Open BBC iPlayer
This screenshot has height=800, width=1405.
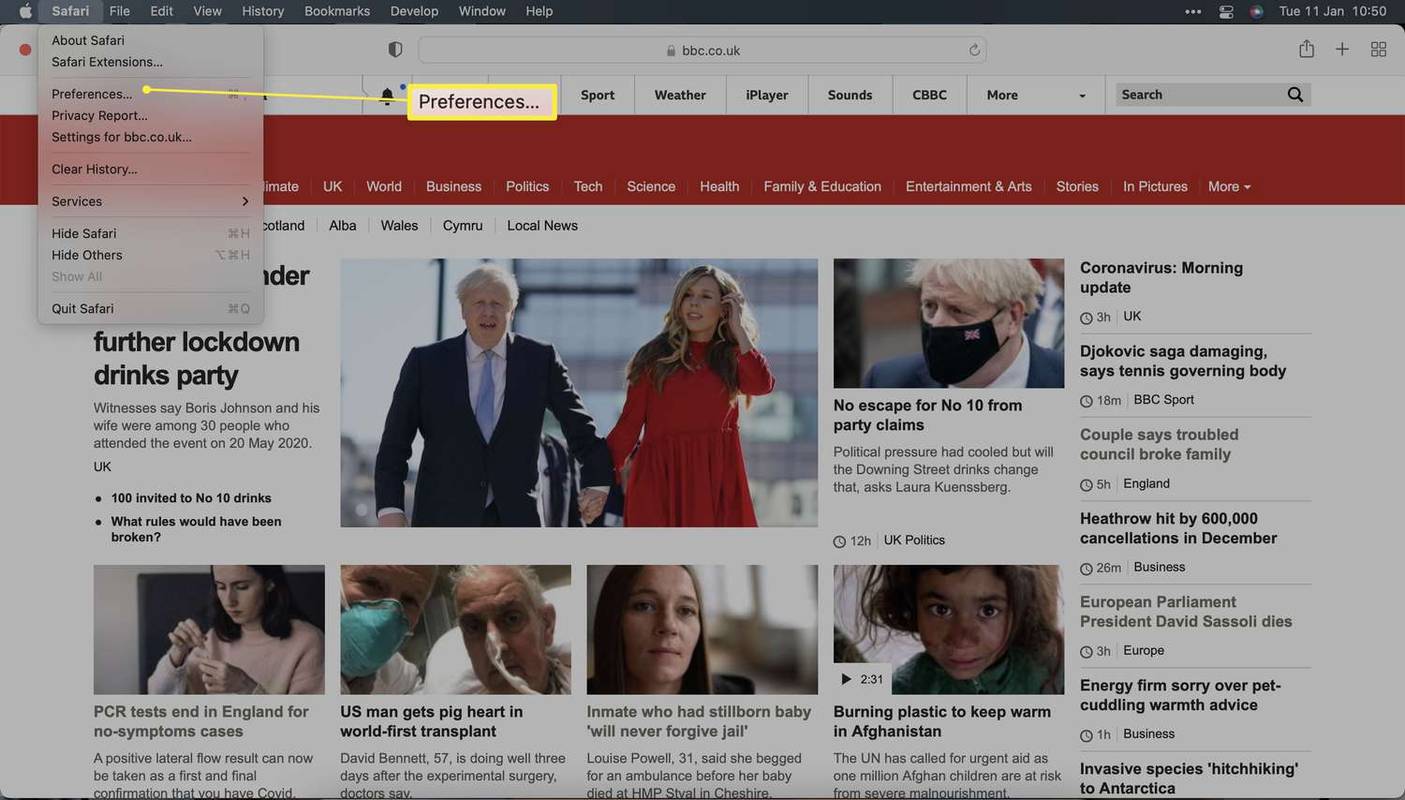pyautogui.click(x=767, y=95)
